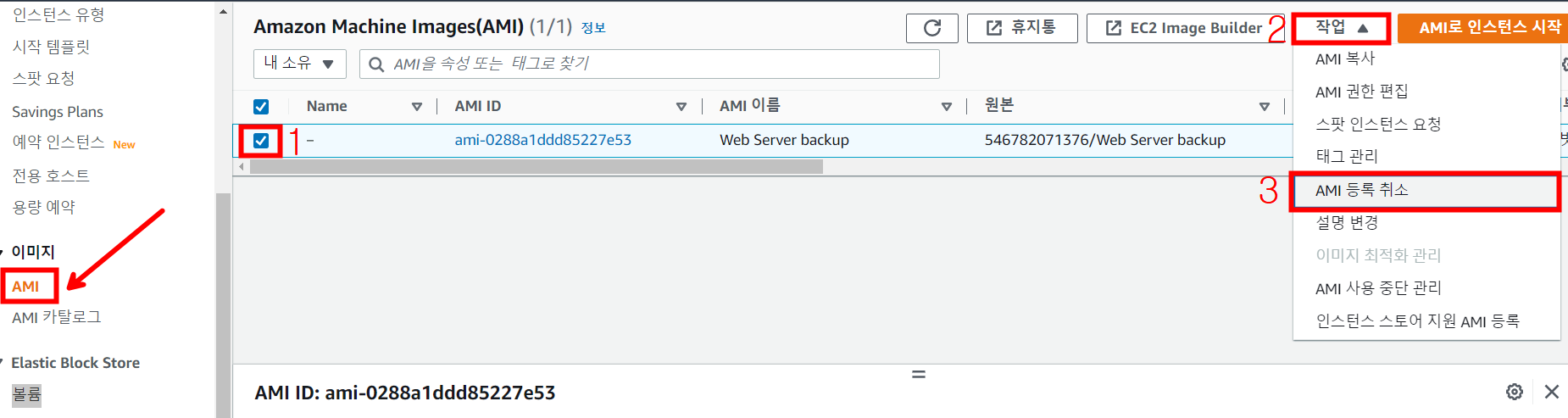1568x418 pixels.
Task: Open the ami-0288a1ddd85227e53 link
Action: point(543,140)
